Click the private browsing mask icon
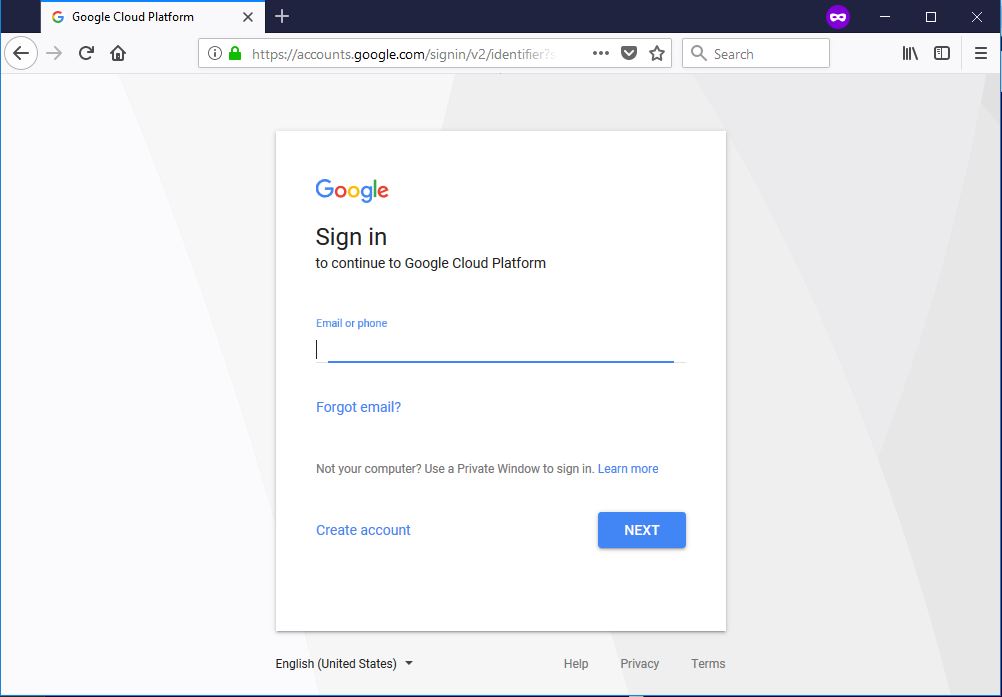This screenshot has width=1002, height=697. 838,17
